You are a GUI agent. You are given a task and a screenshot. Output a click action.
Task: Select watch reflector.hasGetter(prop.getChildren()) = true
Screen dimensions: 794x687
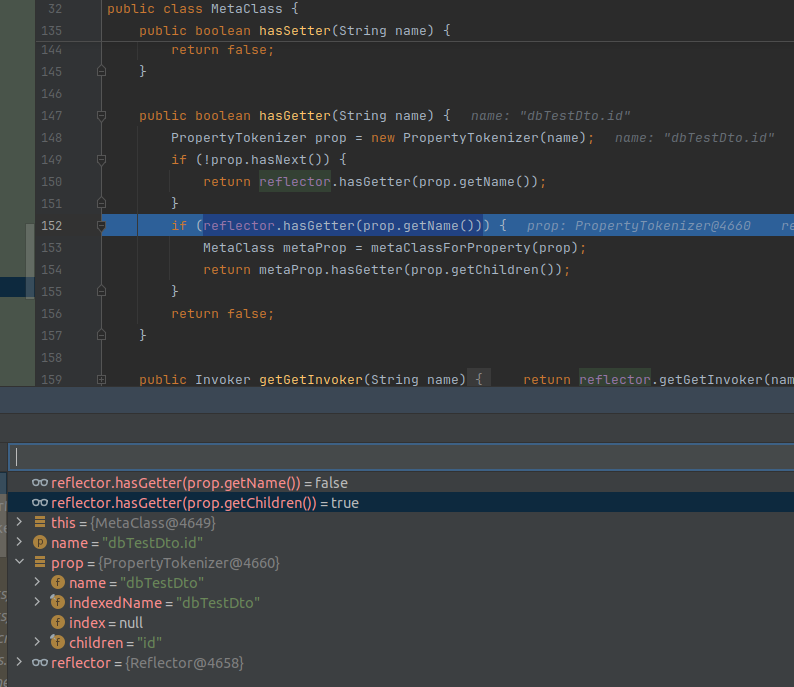click(402, 503)
